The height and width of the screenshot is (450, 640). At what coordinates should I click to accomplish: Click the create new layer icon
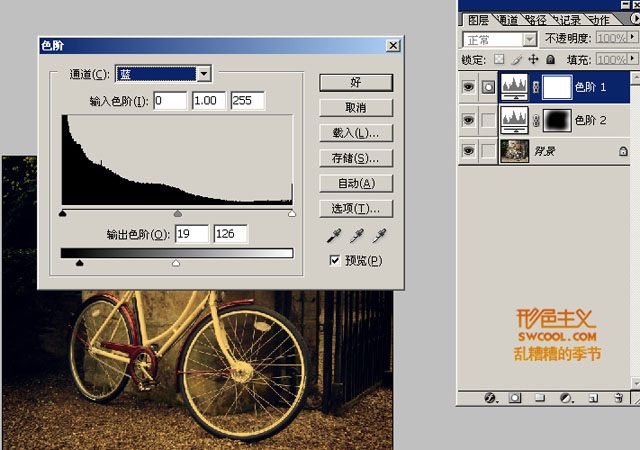pyautogui.click(x=593, y=398)
